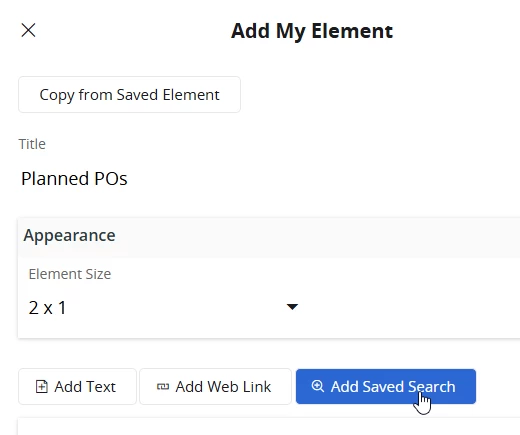
Task: Choose the Add Web Link button label
Action: pyautogui.click(x=223, y=387)
